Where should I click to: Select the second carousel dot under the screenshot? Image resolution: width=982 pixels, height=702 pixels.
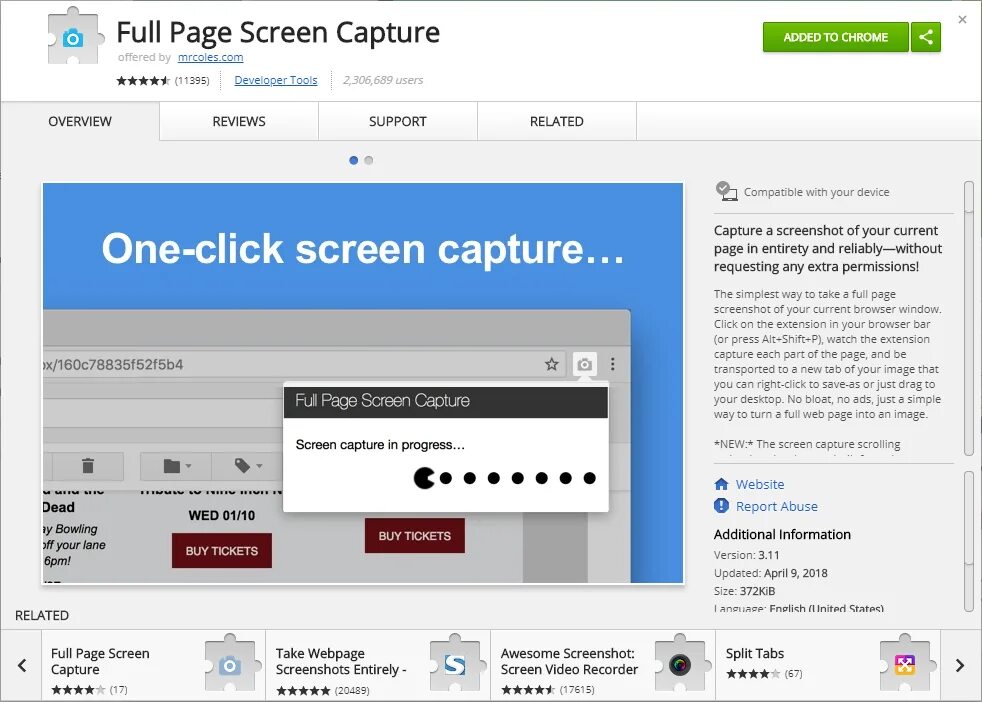coord(369,160)
